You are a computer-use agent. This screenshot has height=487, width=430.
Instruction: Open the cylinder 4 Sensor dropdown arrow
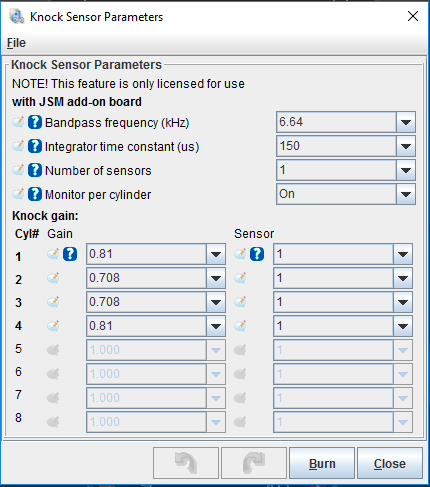click(403, 326)
